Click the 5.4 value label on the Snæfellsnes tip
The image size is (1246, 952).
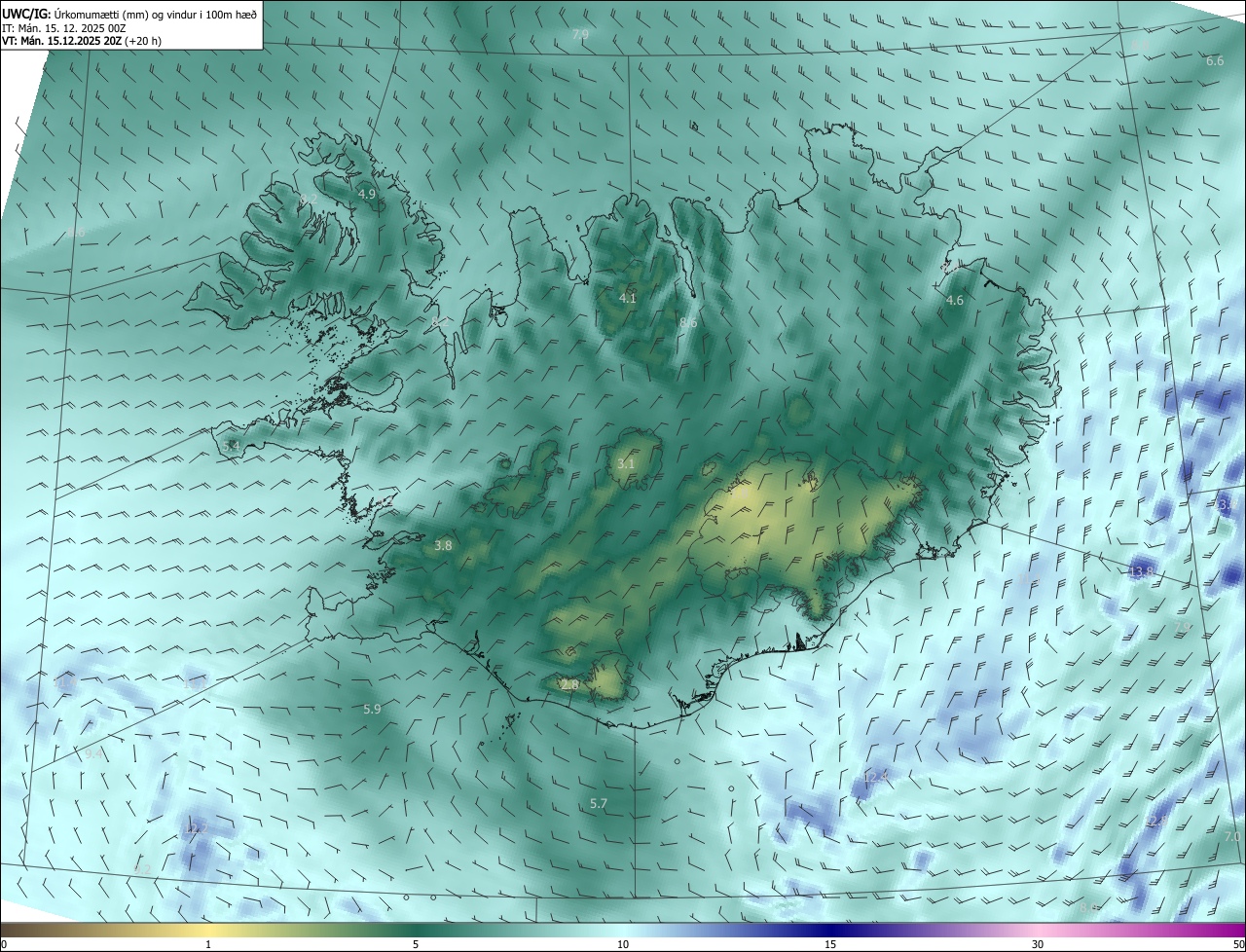pyautogui.click(x=231, y=446)
